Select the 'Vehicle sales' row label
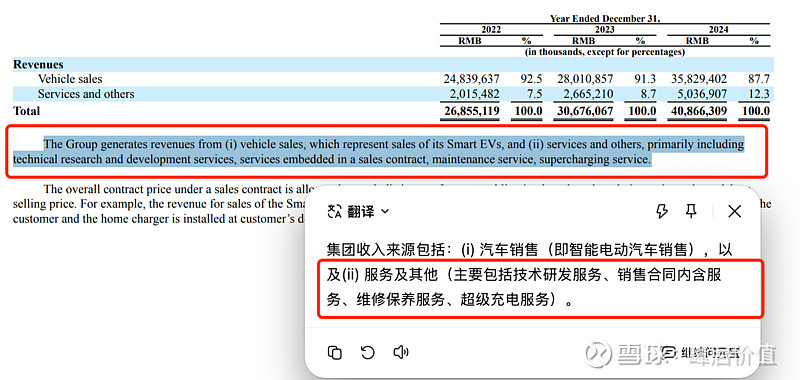Viewport: 800px width, 380px height. click(x=70, y=79)
